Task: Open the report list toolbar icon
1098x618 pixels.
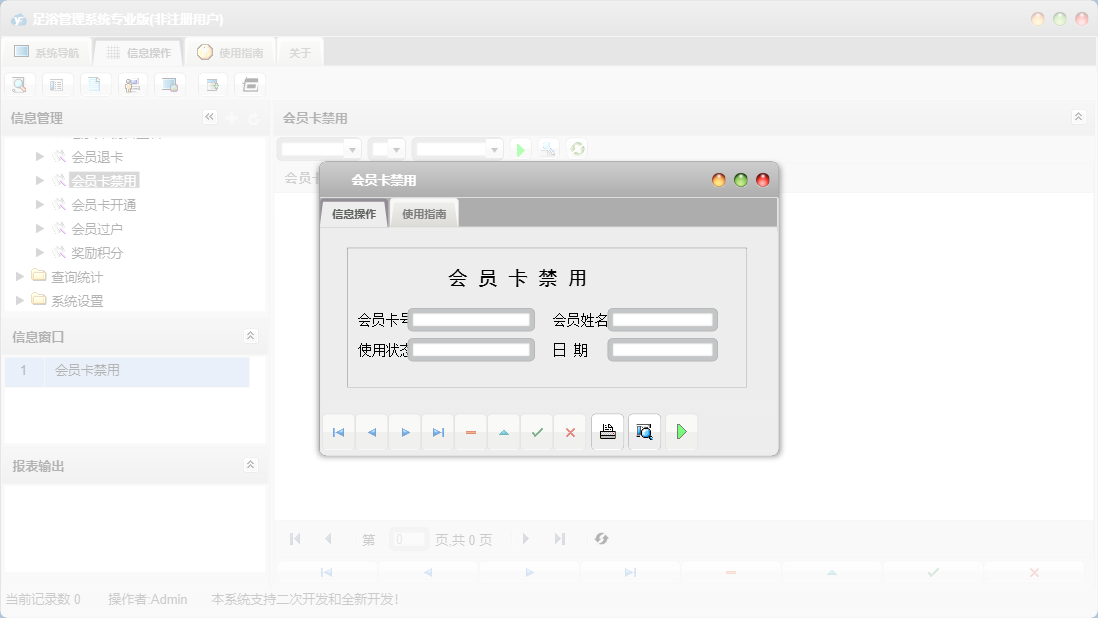Action: (57, 84)
